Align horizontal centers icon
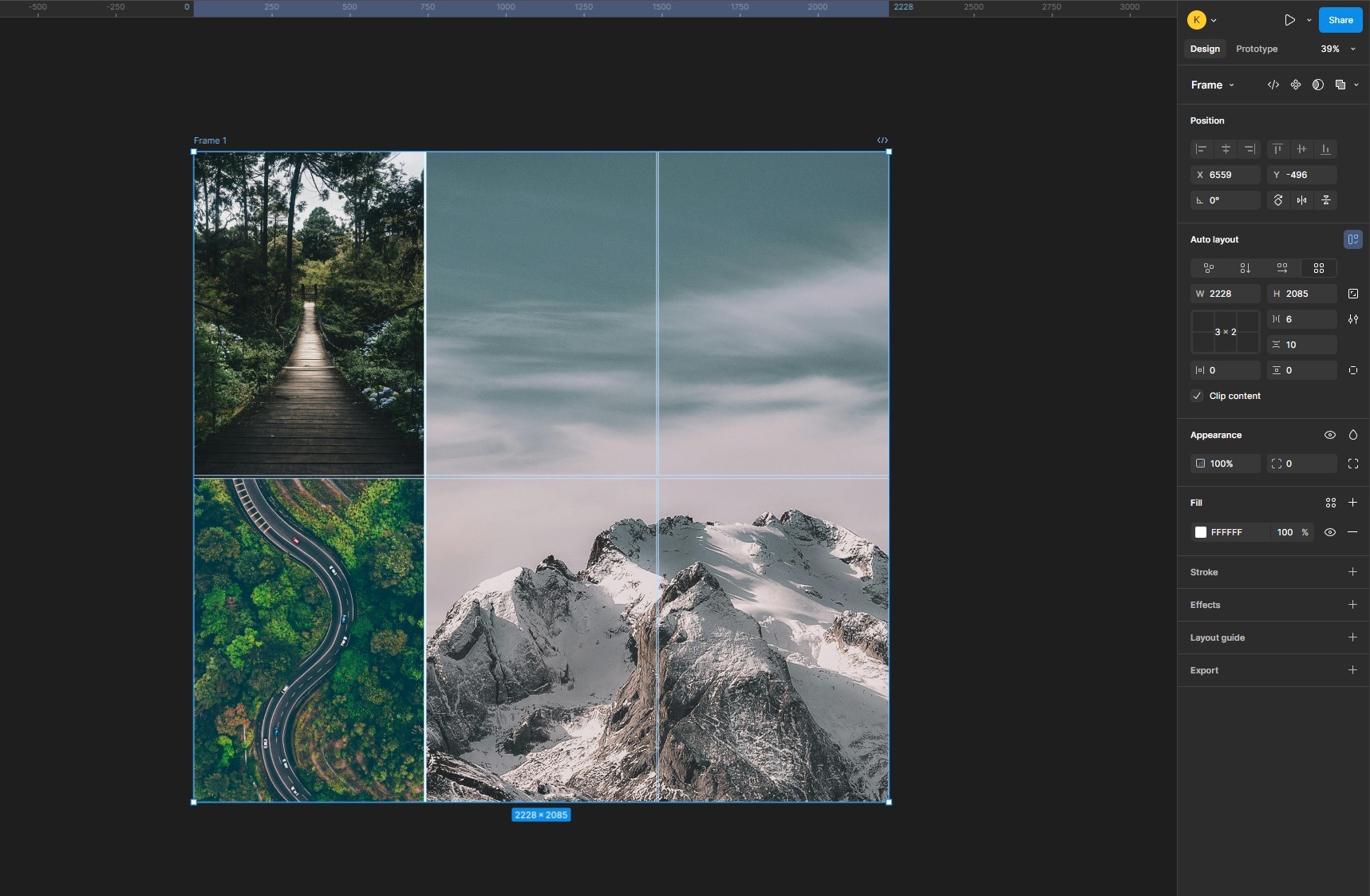The width and height of the screenshot is (1370, 896). [1226, 149]
